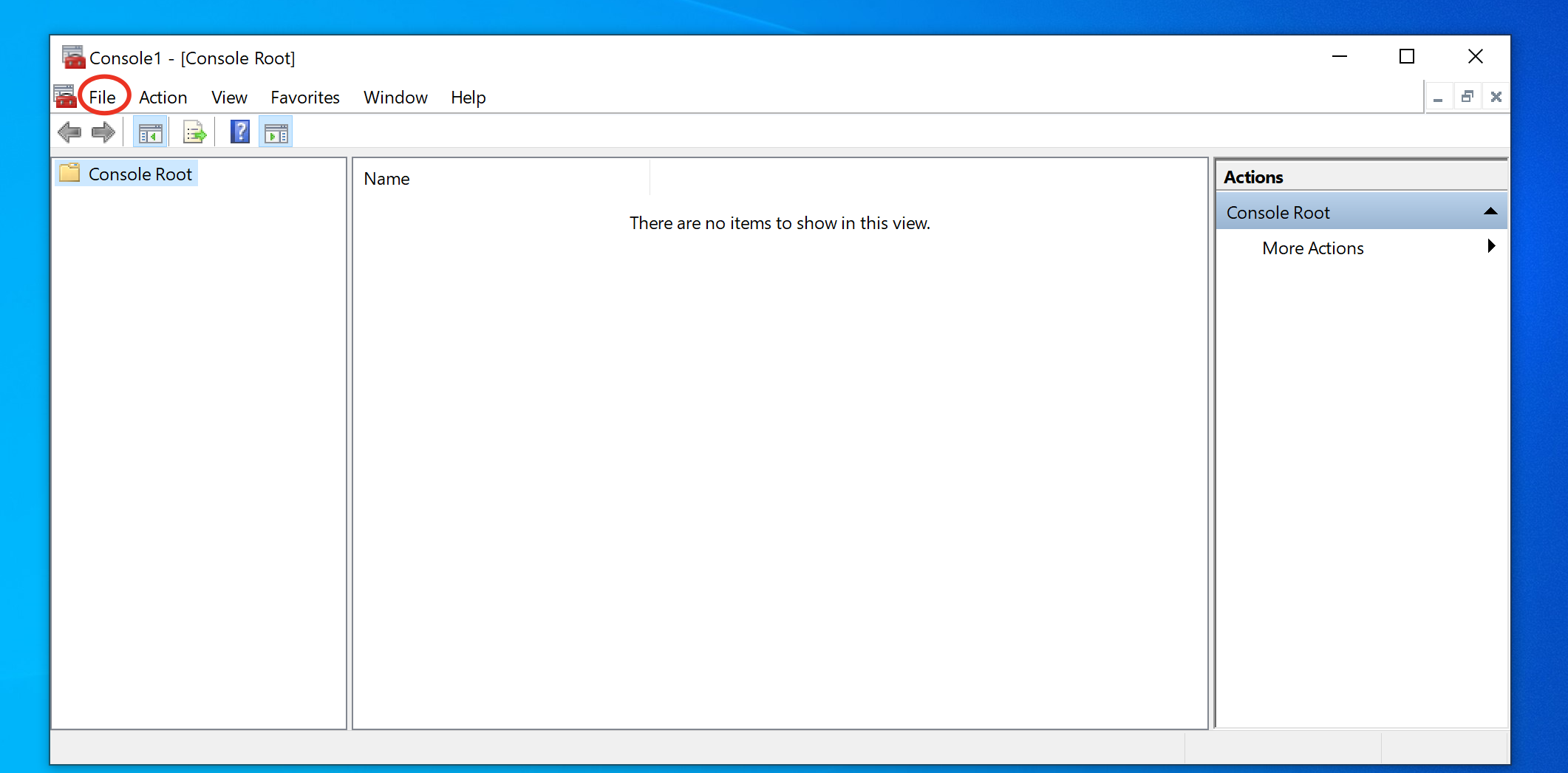This screenshot has height=773, width=1568.
Task: Click the Back arrow in toolbar
Action: click(x=69, y=133)
